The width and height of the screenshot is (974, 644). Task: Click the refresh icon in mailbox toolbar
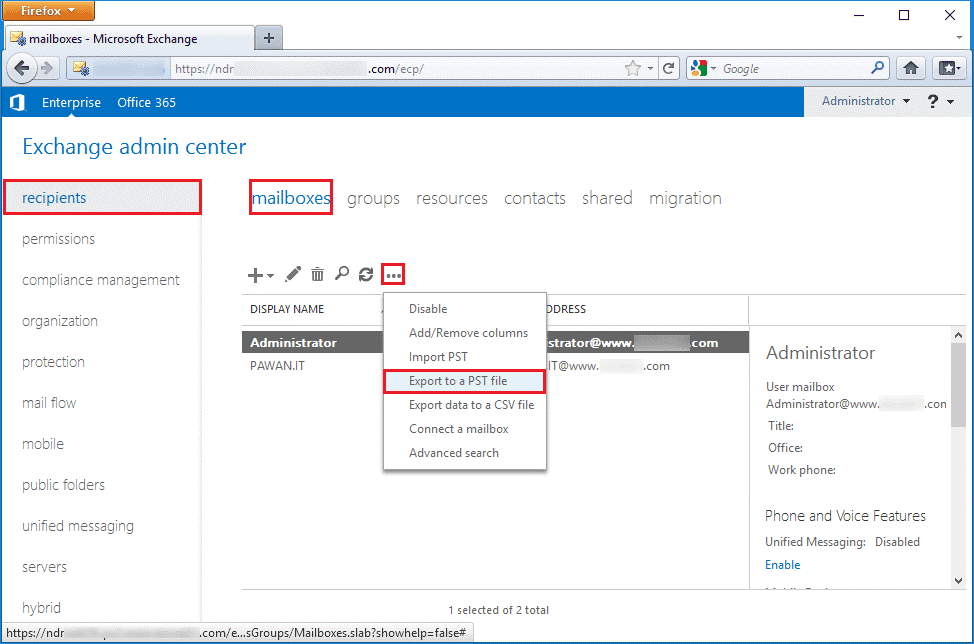(x=366, y=274)
